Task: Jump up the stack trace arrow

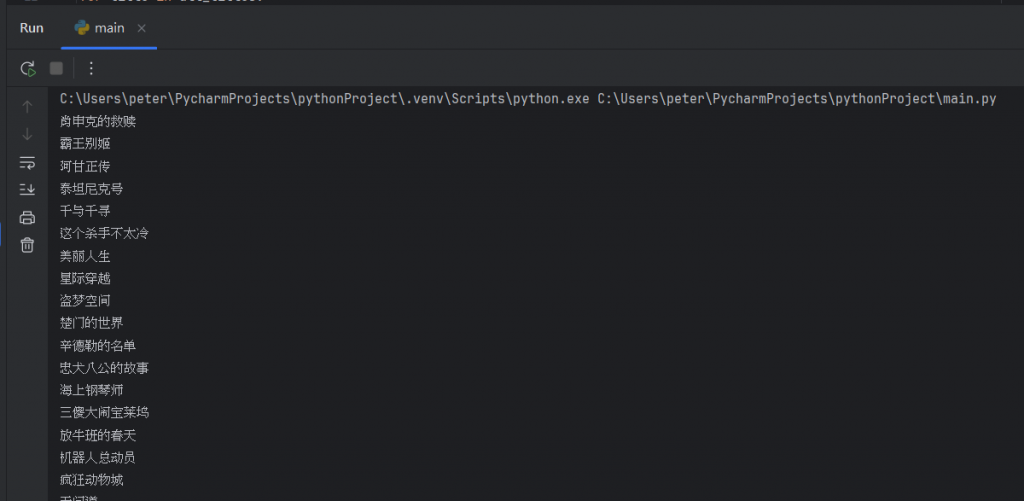Action: click(27, 106)
